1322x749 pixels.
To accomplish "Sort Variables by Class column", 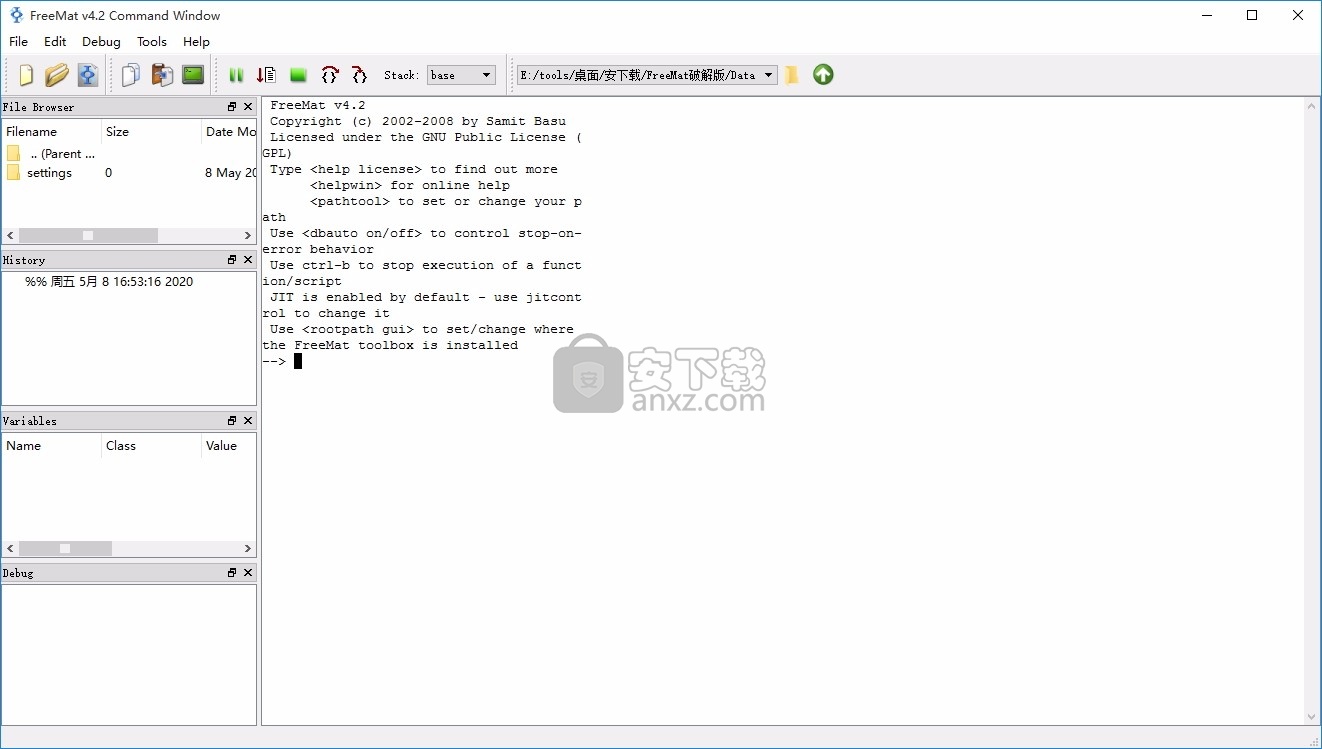I will 152,446.
